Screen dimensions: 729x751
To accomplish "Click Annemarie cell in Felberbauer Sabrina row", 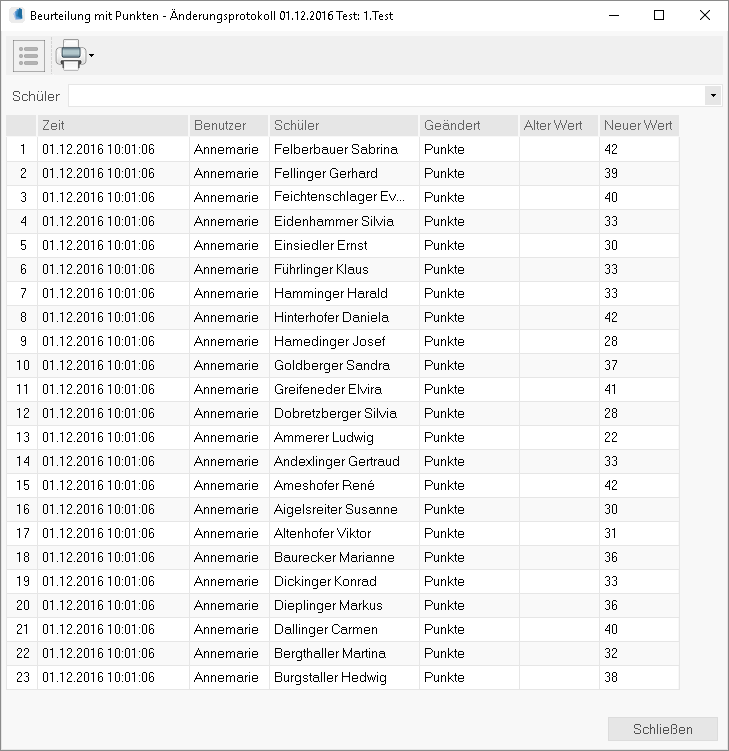I will point(229,149).
